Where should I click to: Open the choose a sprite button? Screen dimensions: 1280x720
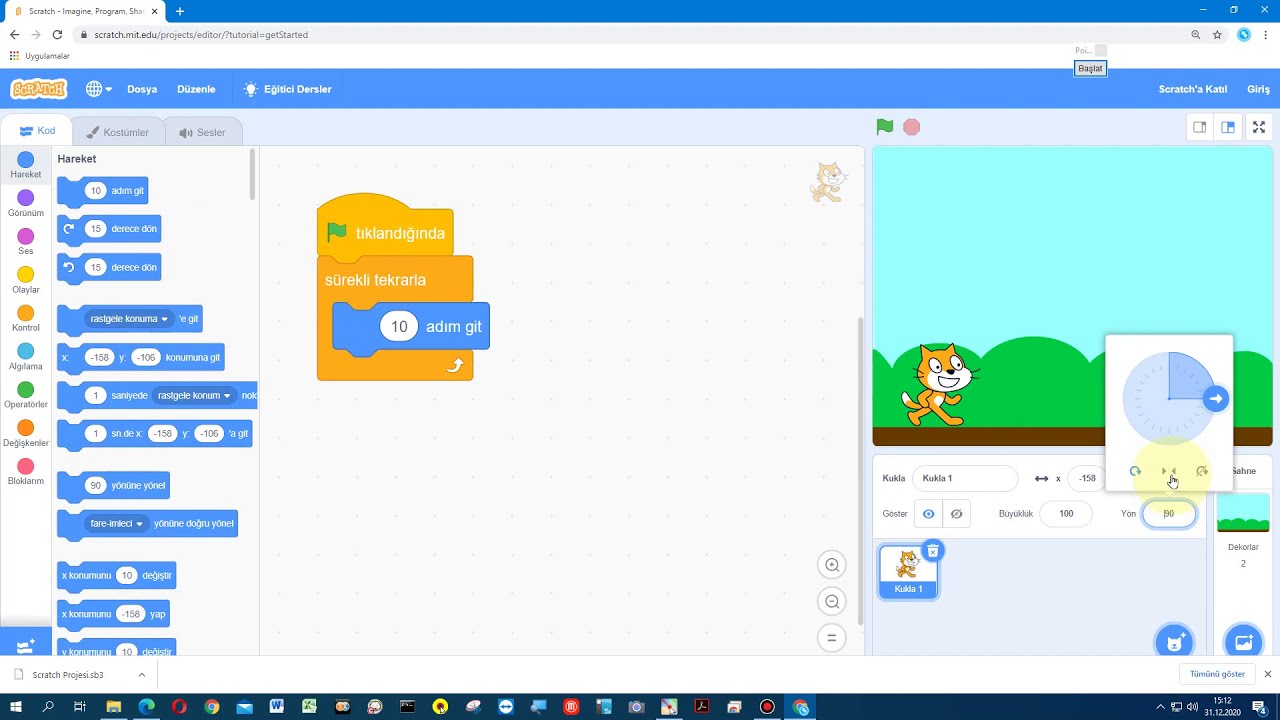coord(1174,641)
